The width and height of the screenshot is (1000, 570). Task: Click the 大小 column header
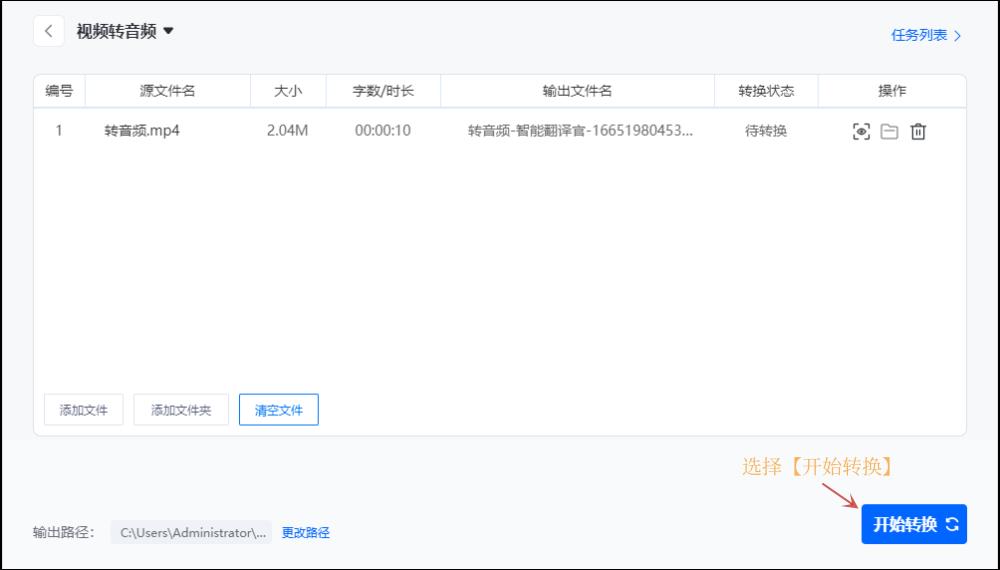[x=288, y=91]
